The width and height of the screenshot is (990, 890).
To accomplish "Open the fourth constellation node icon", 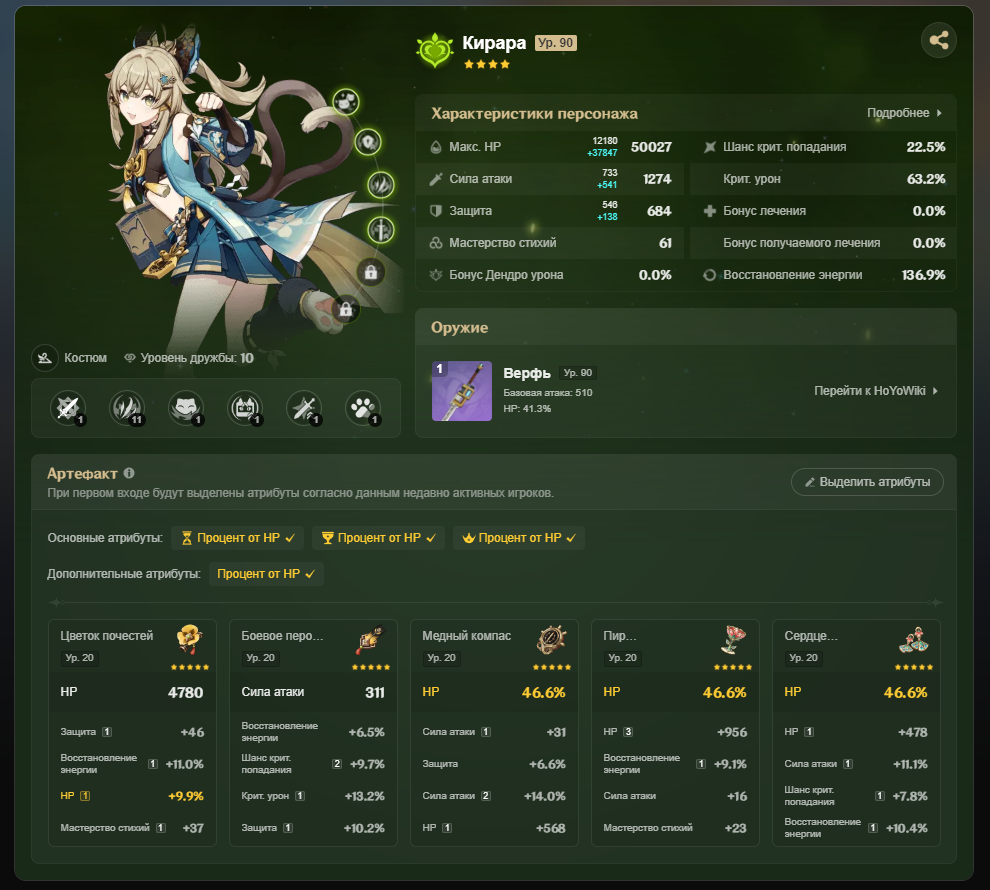I will tap(381, 230).
